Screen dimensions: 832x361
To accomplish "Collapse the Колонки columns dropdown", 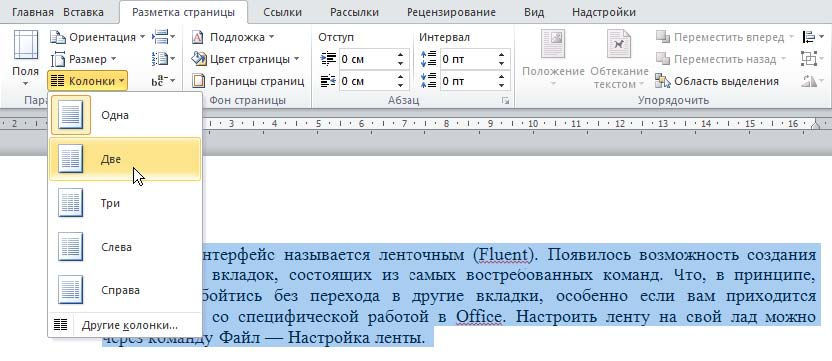I will pyautogui.click(x=87, y=81).
